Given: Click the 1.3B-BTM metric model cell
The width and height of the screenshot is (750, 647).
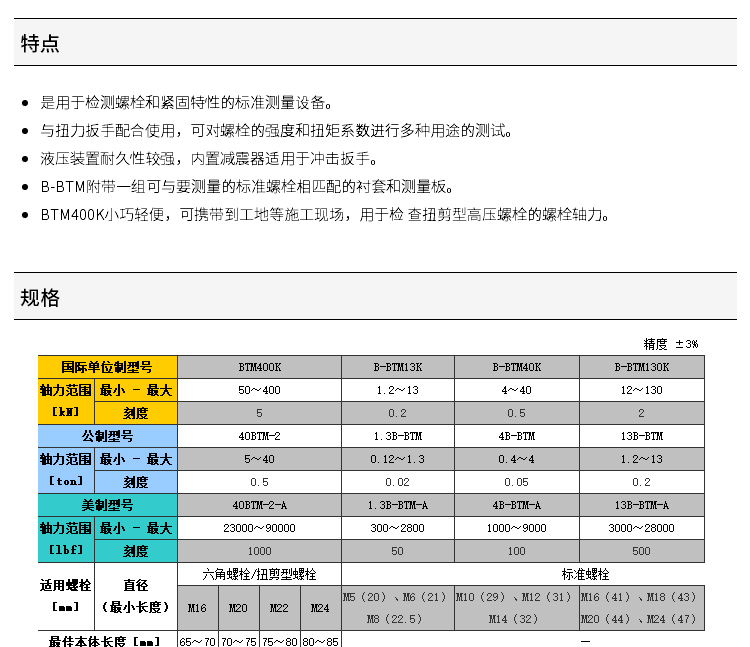Looking at the screenshot, I should pos(398,436).
